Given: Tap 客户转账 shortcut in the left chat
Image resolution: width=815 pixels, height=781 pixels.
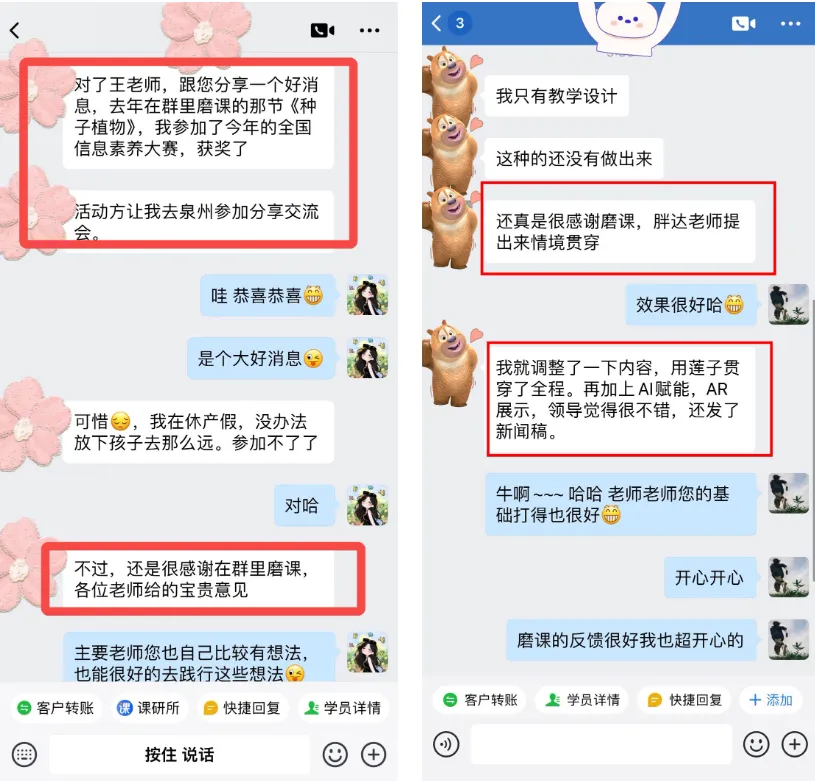Looking at the screenshot, I should (56, 708).
